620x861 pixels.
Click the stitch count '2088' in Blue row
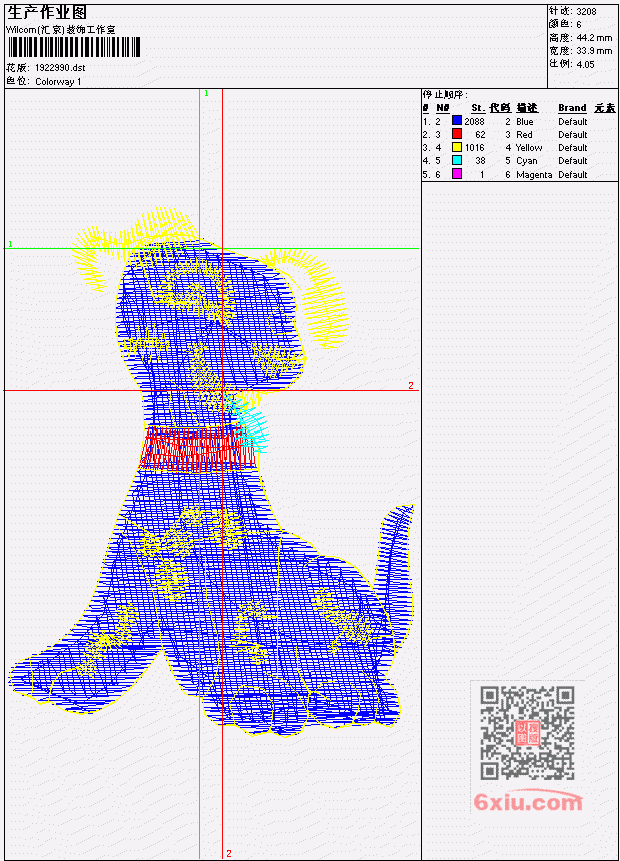[474, 121]
